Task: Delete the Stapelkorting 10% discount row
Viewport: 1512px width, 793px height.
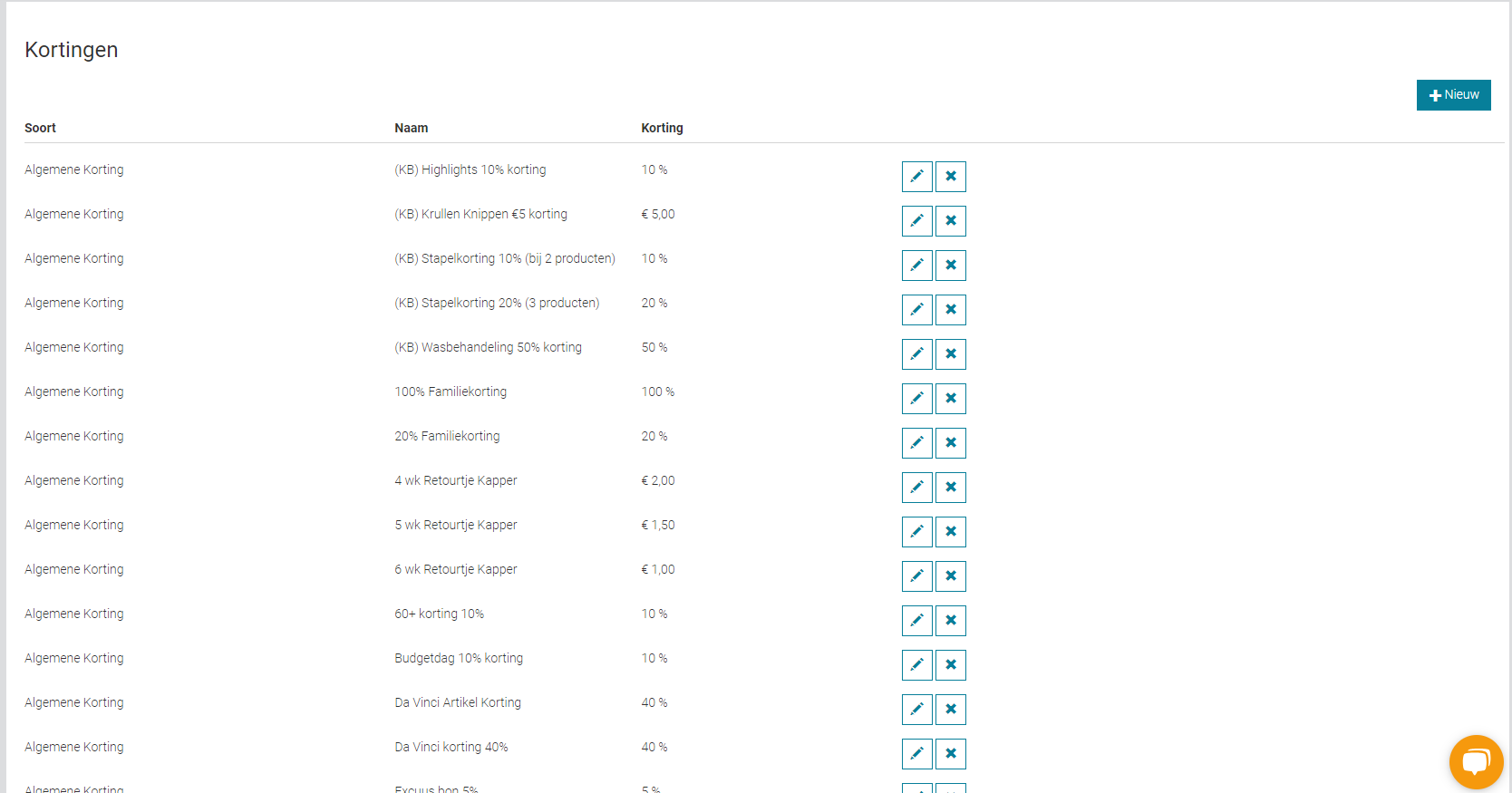Action: [x=950, y=266]
